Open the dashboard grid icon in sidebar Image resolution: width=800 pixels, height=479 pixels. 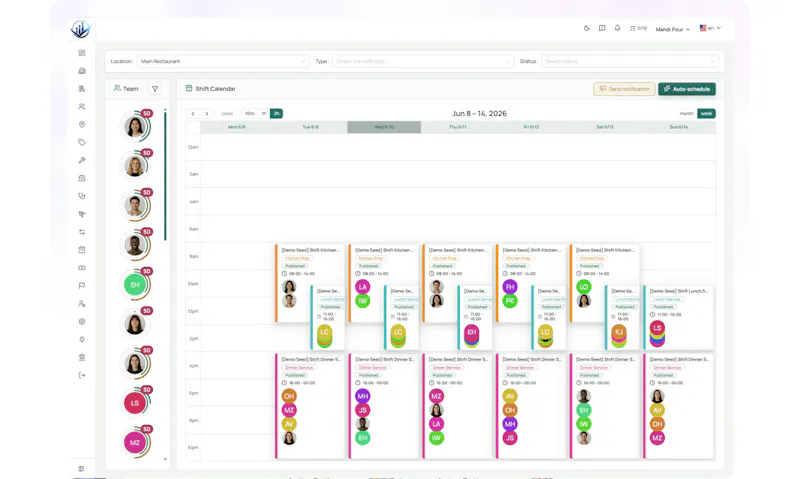click(82, 53)
